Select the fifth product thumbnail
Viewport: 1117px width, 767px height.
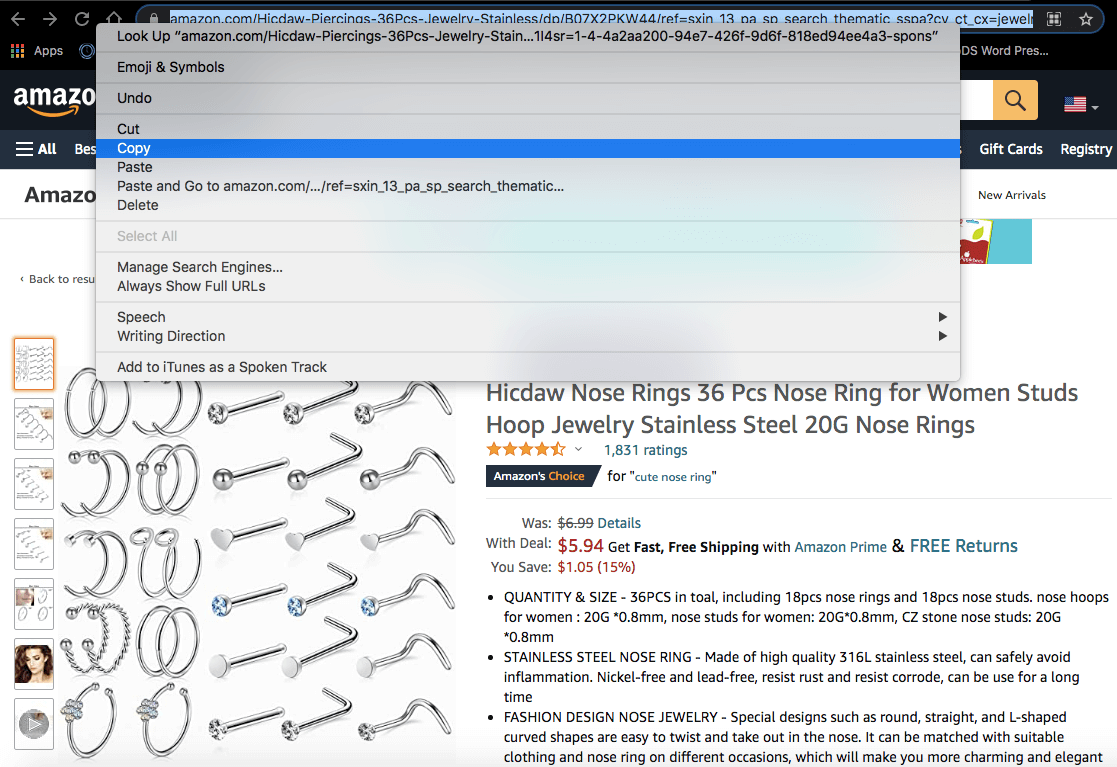[33, 604]
